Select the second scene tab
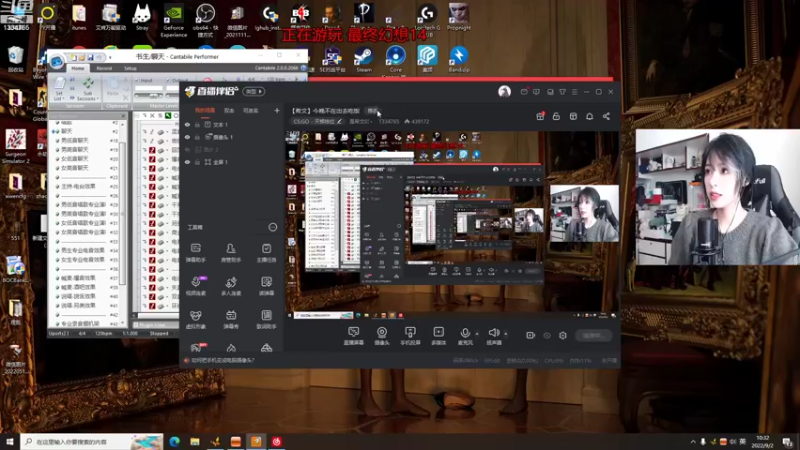 coord(229,110)
